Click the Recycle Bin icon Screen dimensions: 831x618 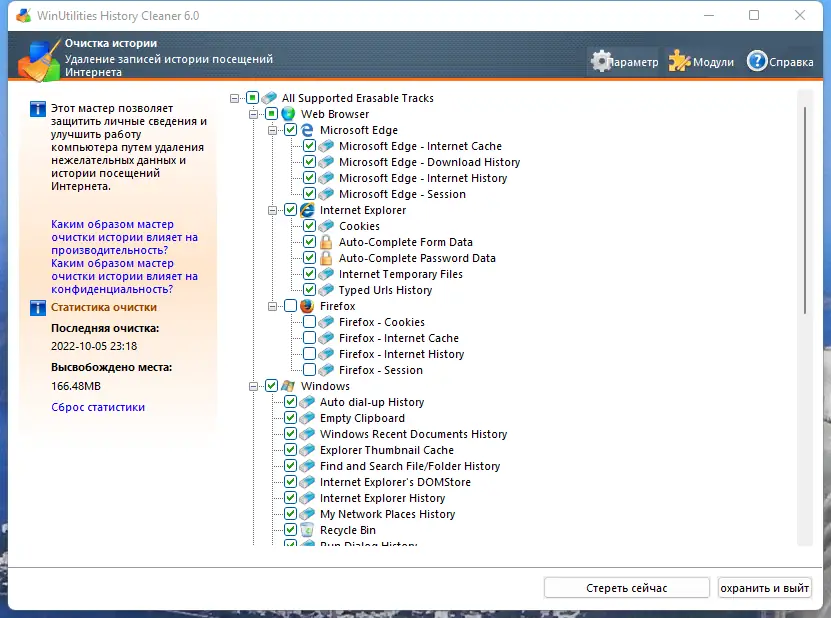point(307,529)
